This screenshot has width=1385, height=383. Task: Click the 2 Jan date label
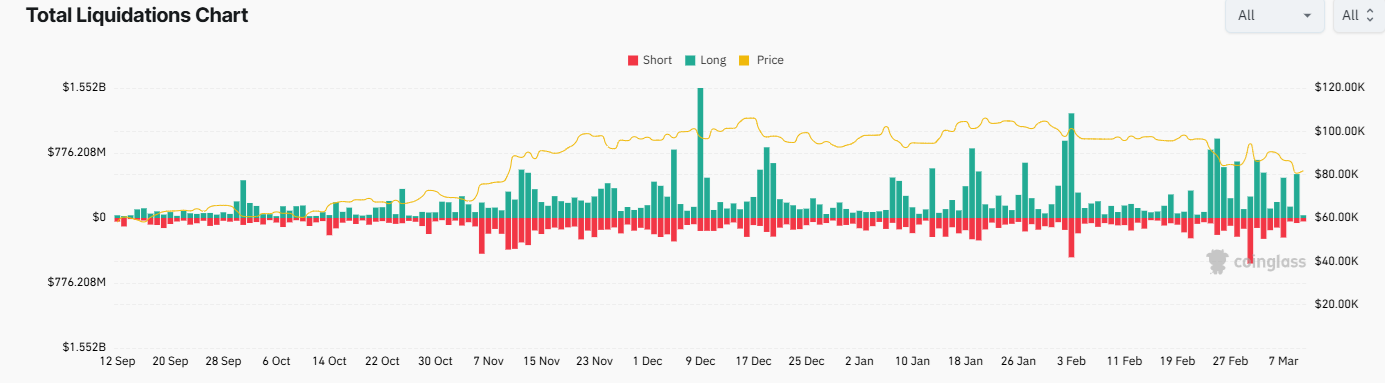click(859, 361)
